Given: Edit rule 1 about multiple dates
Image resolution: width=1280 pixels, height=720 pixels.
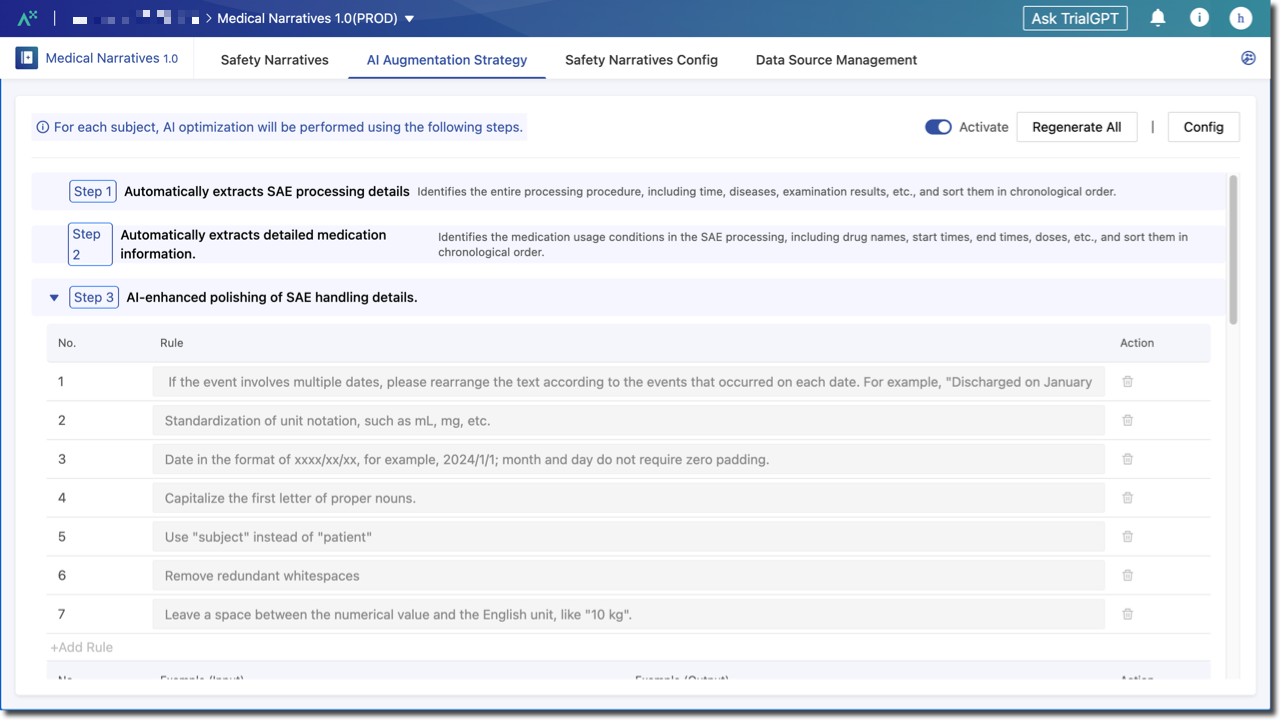Looking at the screenshot, I should click(x=629, y=381).
